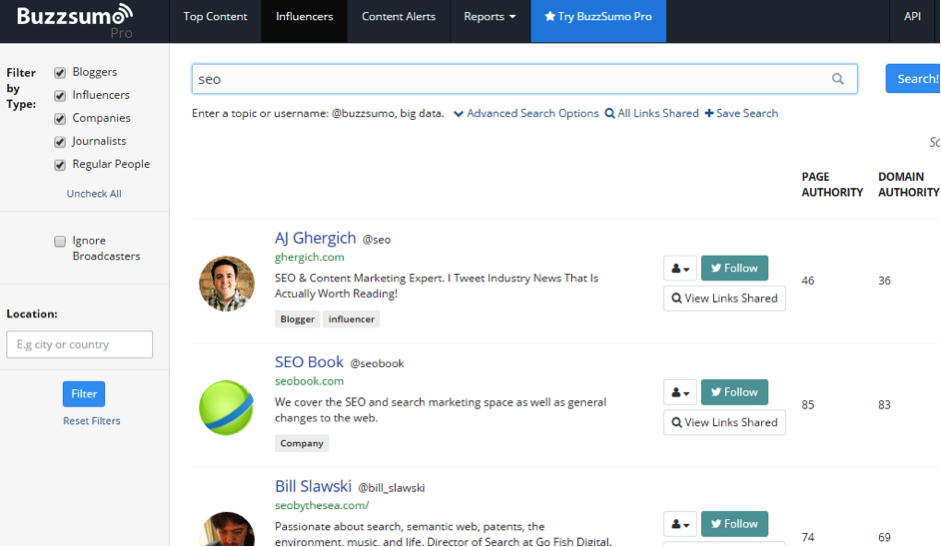
Task: Click AJ Ghergich's profile photo
Action: click(227, 283)
